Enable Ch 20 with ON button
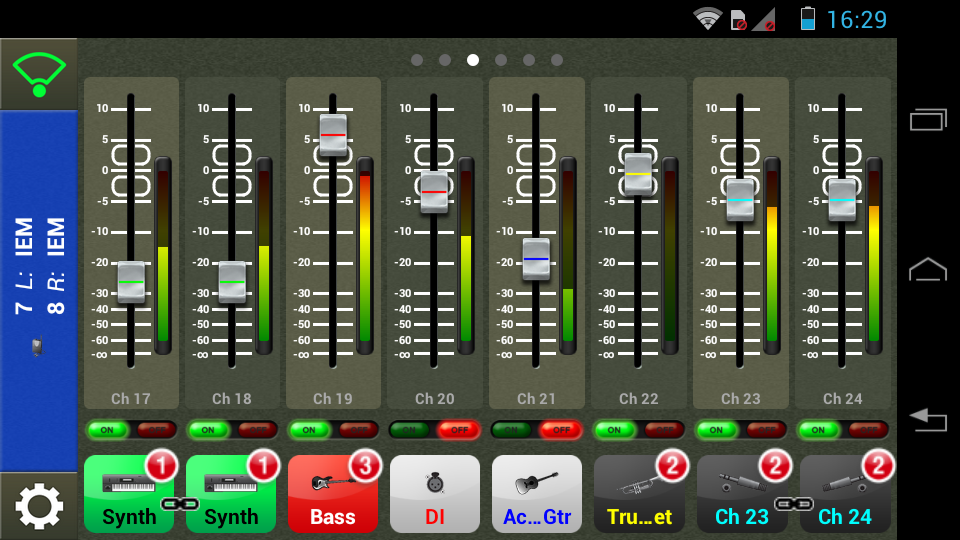This screenshot has width=960, height=540. 410,430
